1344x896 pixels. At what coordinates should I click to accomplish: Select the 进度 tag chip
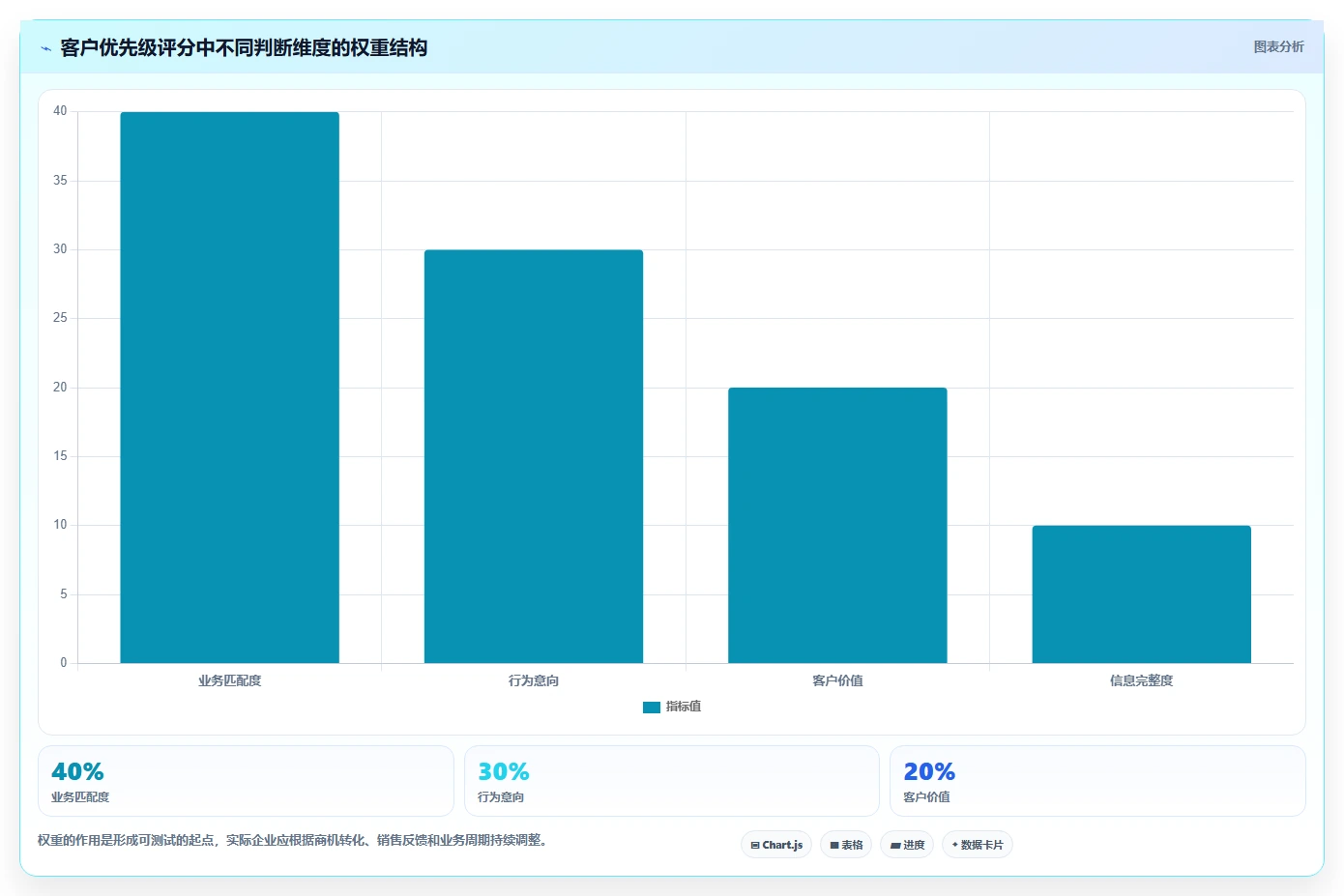tap(907, 845)
